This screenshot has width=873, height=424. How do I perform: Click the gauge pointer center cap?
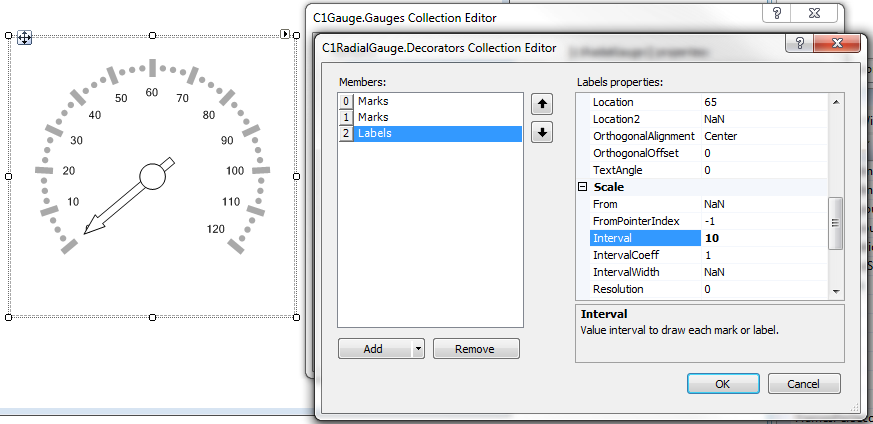pos(152,177)
